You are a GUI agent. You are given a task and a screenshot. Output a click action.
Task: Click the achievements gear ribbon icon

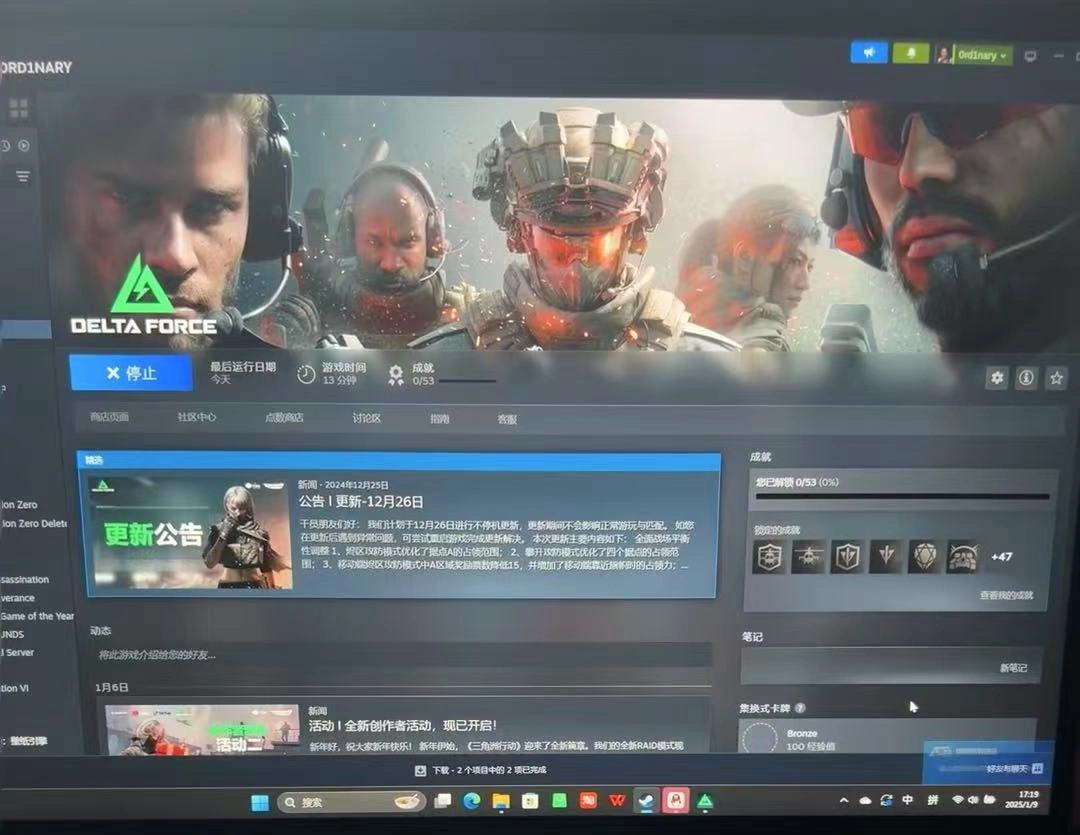click(396, 375)
